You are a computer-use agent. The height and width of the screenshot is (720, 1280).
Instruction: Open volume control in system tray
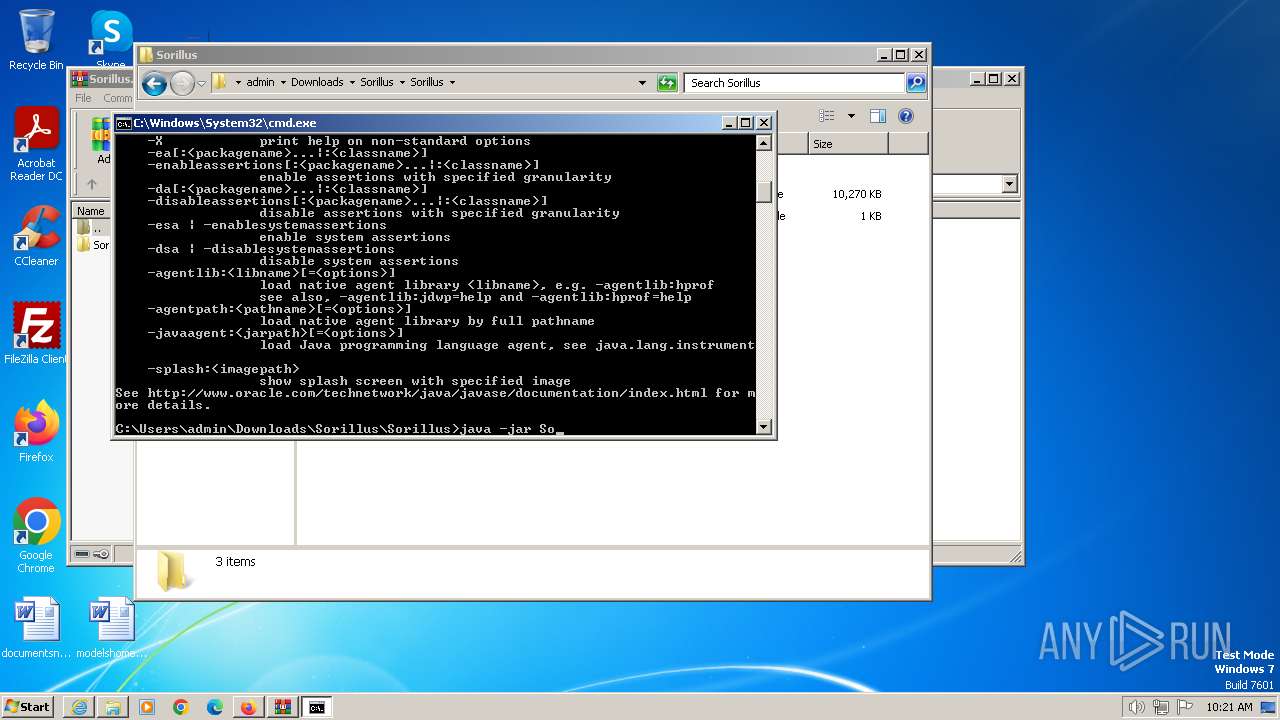pyautogui.click(x=1136, y=707)
